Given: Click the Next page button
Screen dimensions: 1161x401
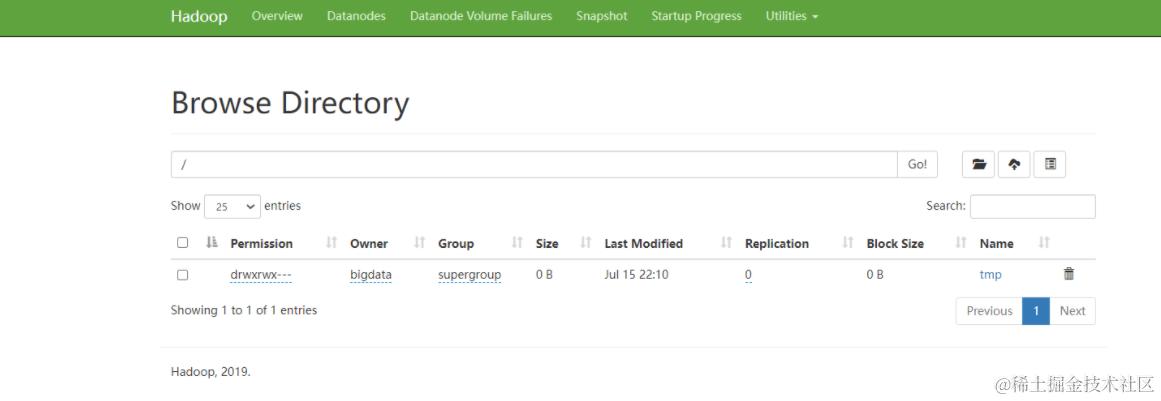Looking at the screenshot, I should tap(1072, 311).
